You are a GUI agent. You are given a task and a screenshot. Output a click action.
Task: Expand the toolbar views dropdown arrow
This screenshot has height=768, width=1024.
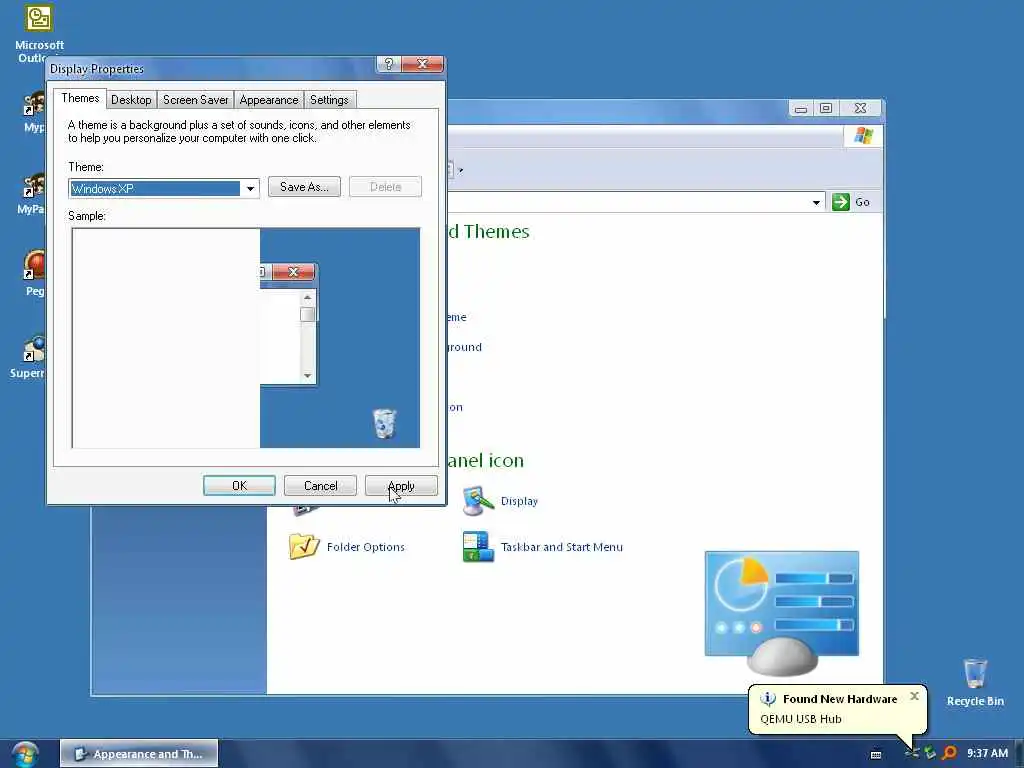(x=460, y=170)
